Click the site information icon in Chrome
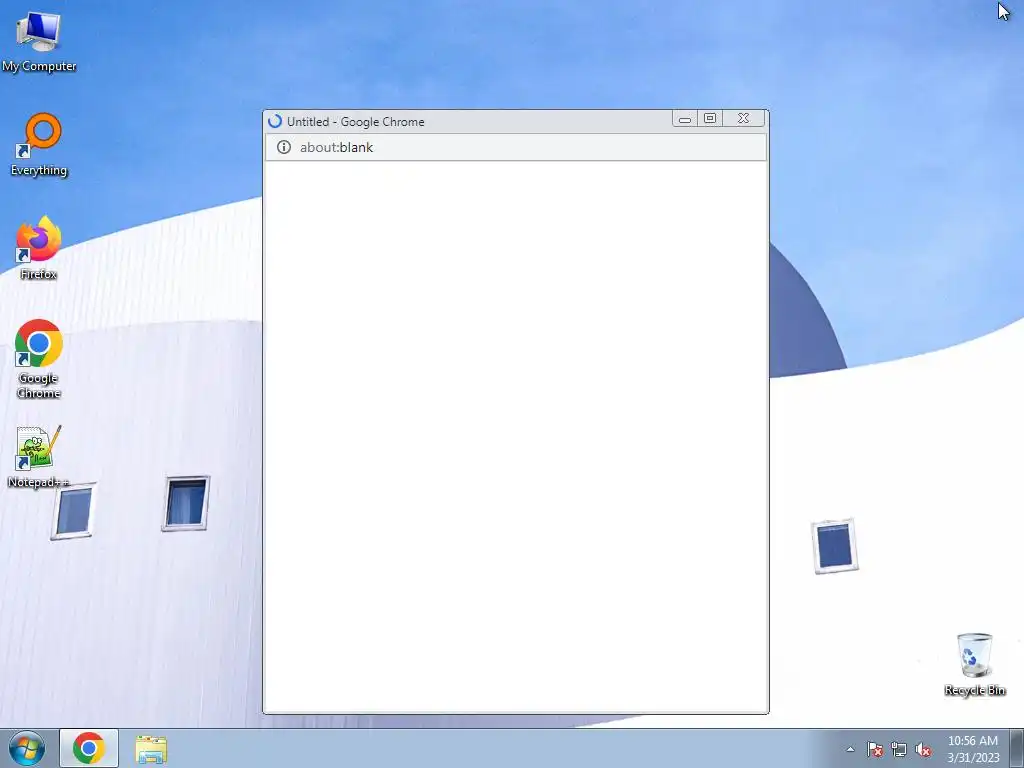1024x768 pixels. coord(283,147)
